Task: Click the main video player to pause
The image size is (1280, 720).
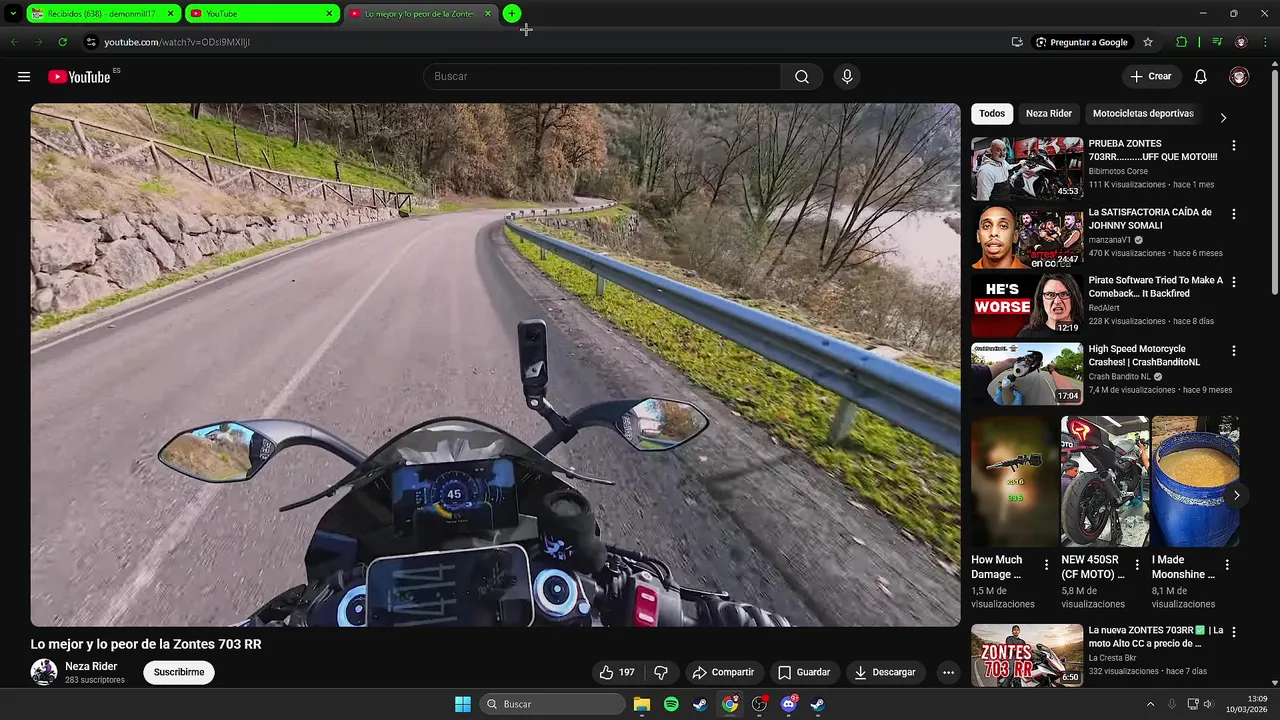Action: click(495, 365)
